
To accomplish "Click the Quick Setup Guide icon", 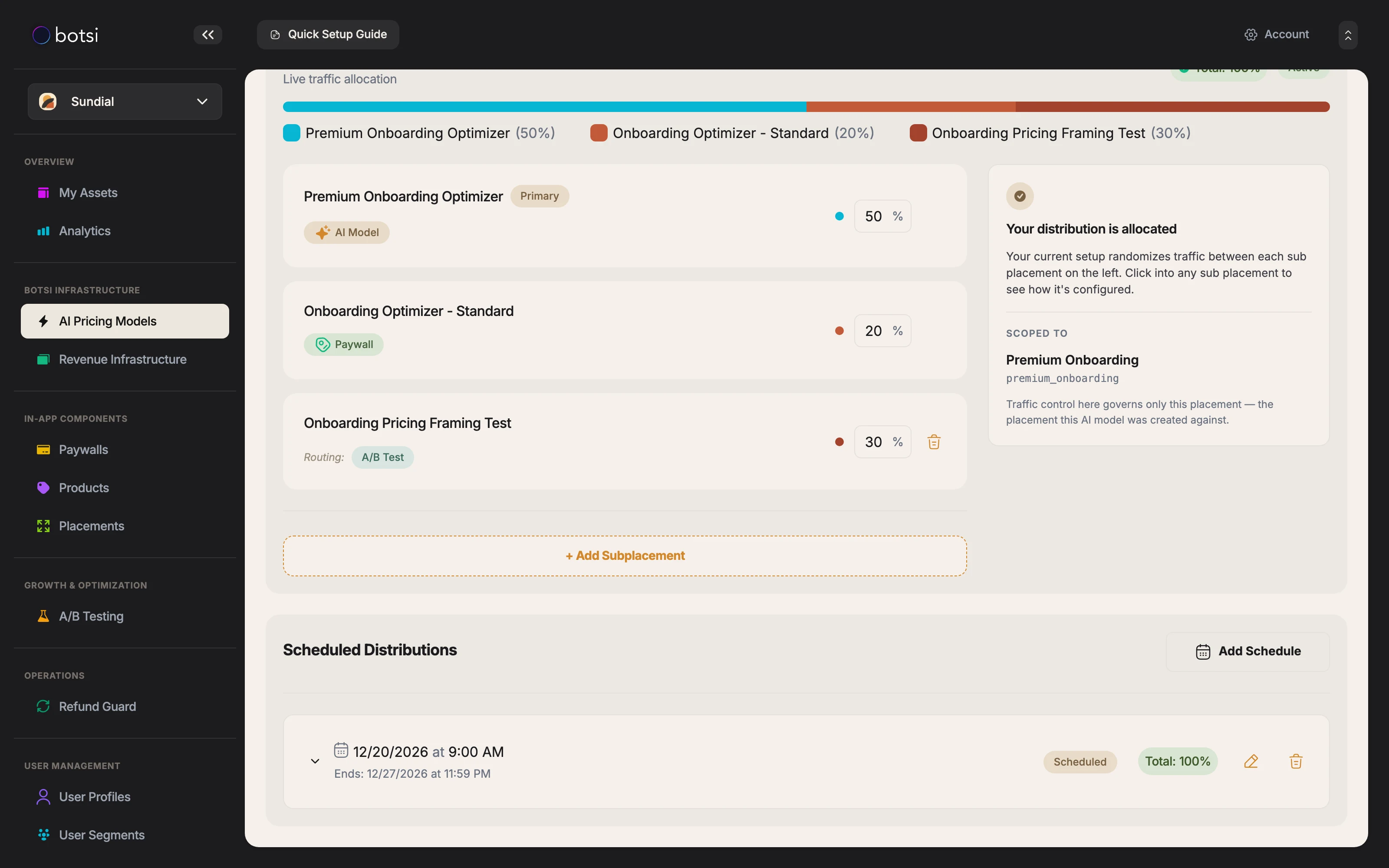I will tap(275, 35).
